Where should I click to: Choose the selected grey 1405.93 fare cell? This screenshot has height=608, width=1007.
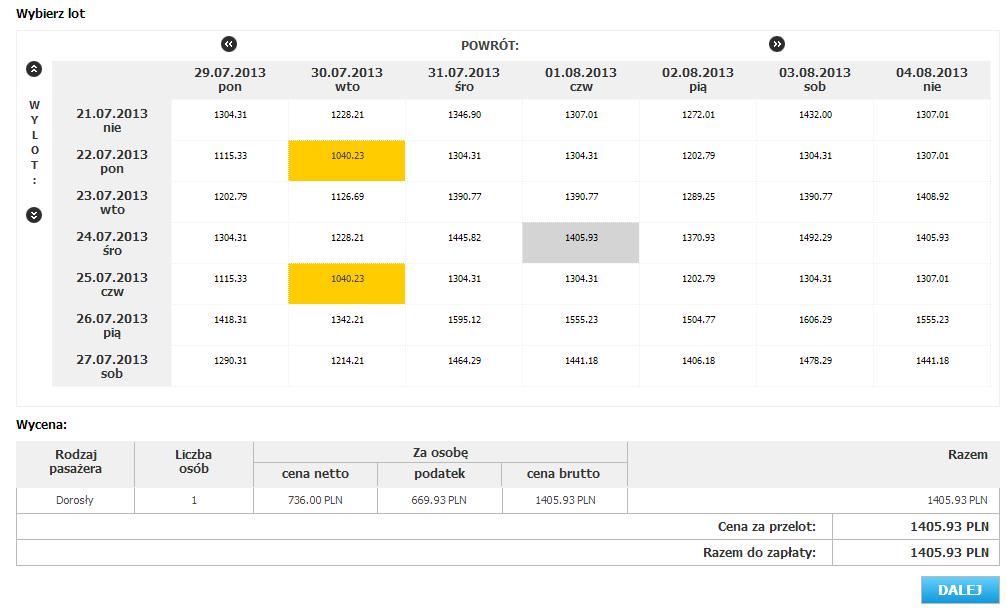tap(581, 243)
